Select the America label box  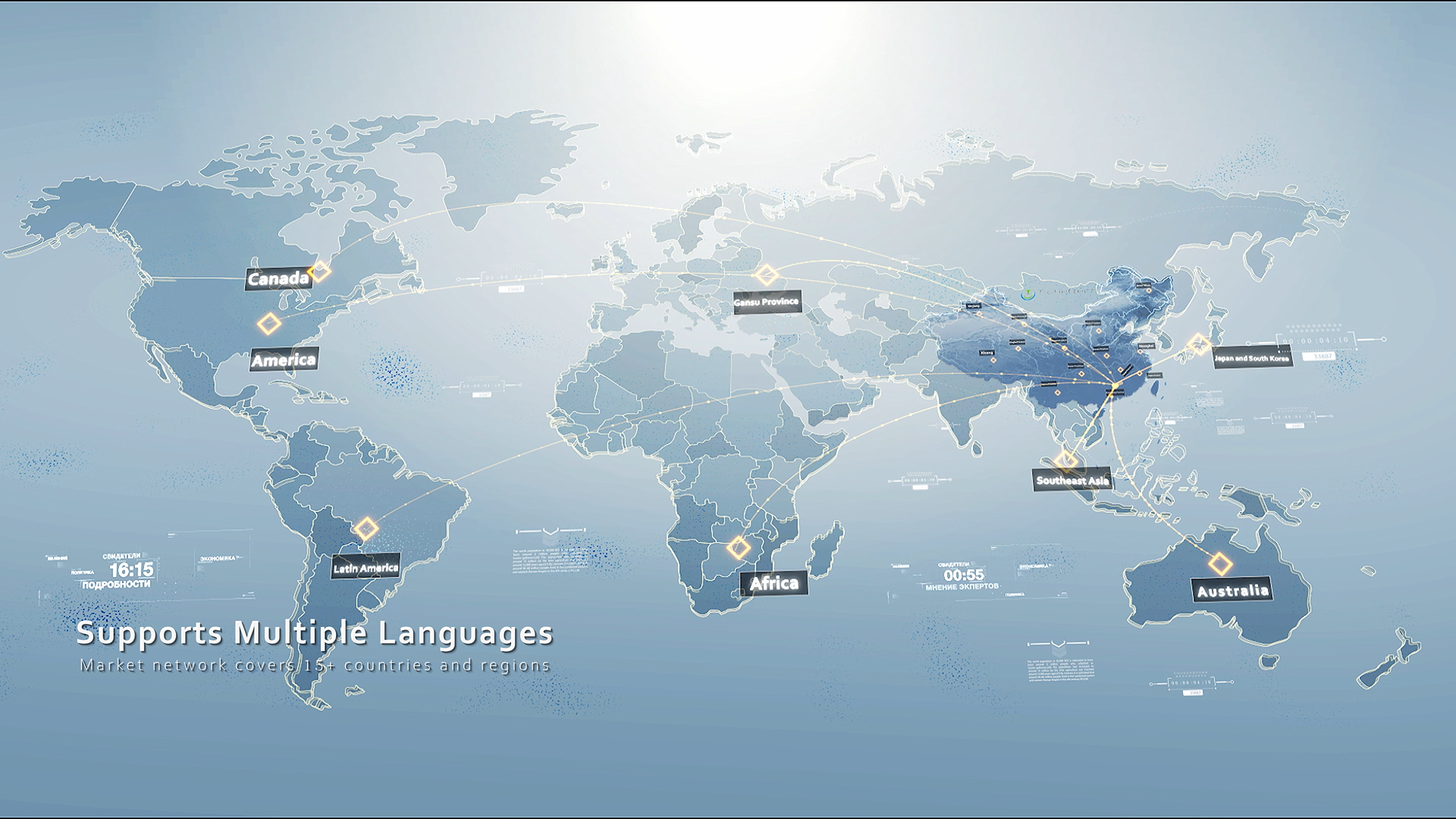(x=284, y=359)
